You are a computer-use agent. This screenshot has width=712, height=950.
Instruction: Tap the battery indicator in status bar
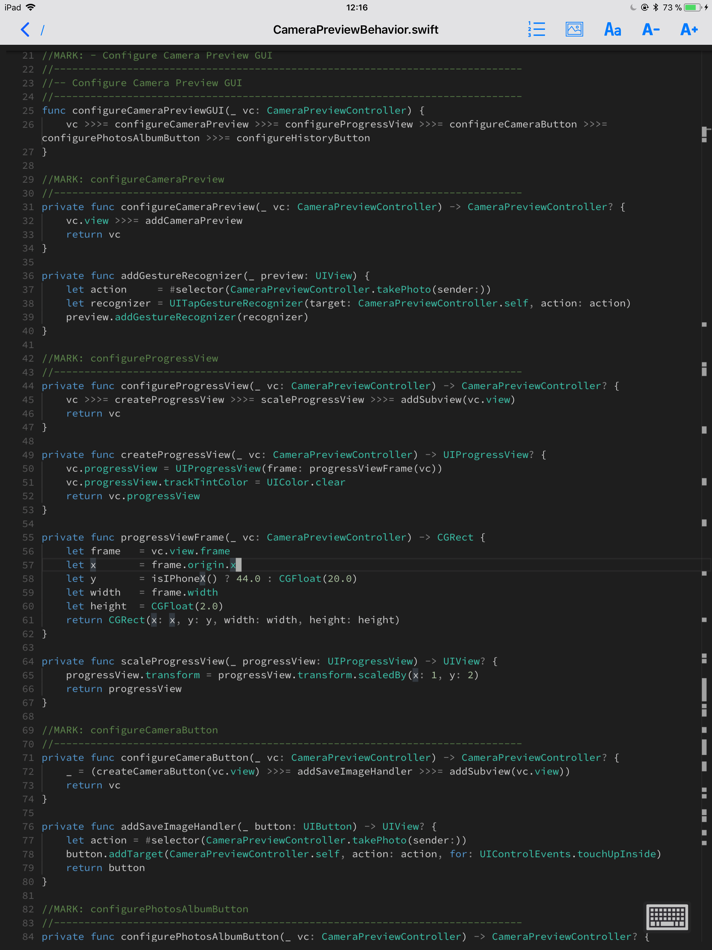[693, 8]
